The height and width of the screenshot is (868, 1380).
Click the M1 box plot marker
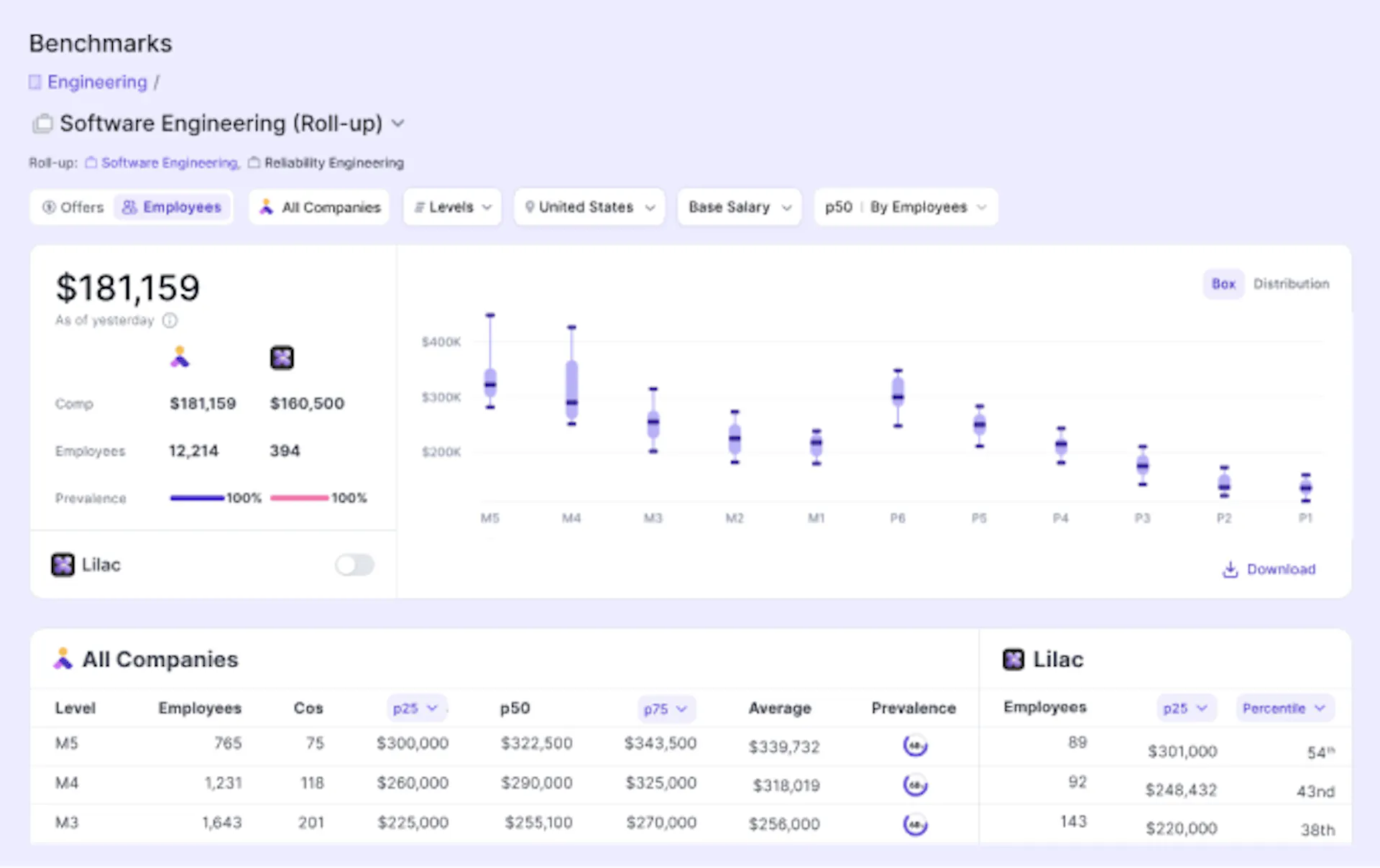click(x=816, y=447)
